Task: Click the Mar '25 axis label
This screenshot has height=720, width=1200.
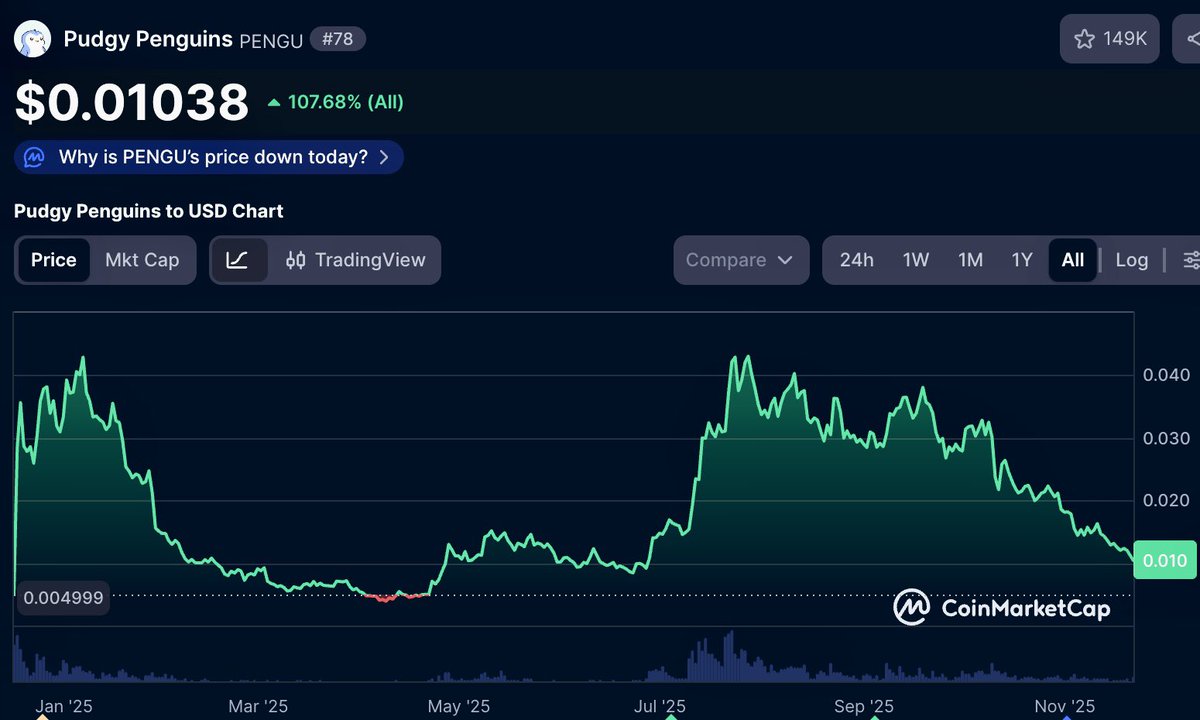Action: point(258,706)
